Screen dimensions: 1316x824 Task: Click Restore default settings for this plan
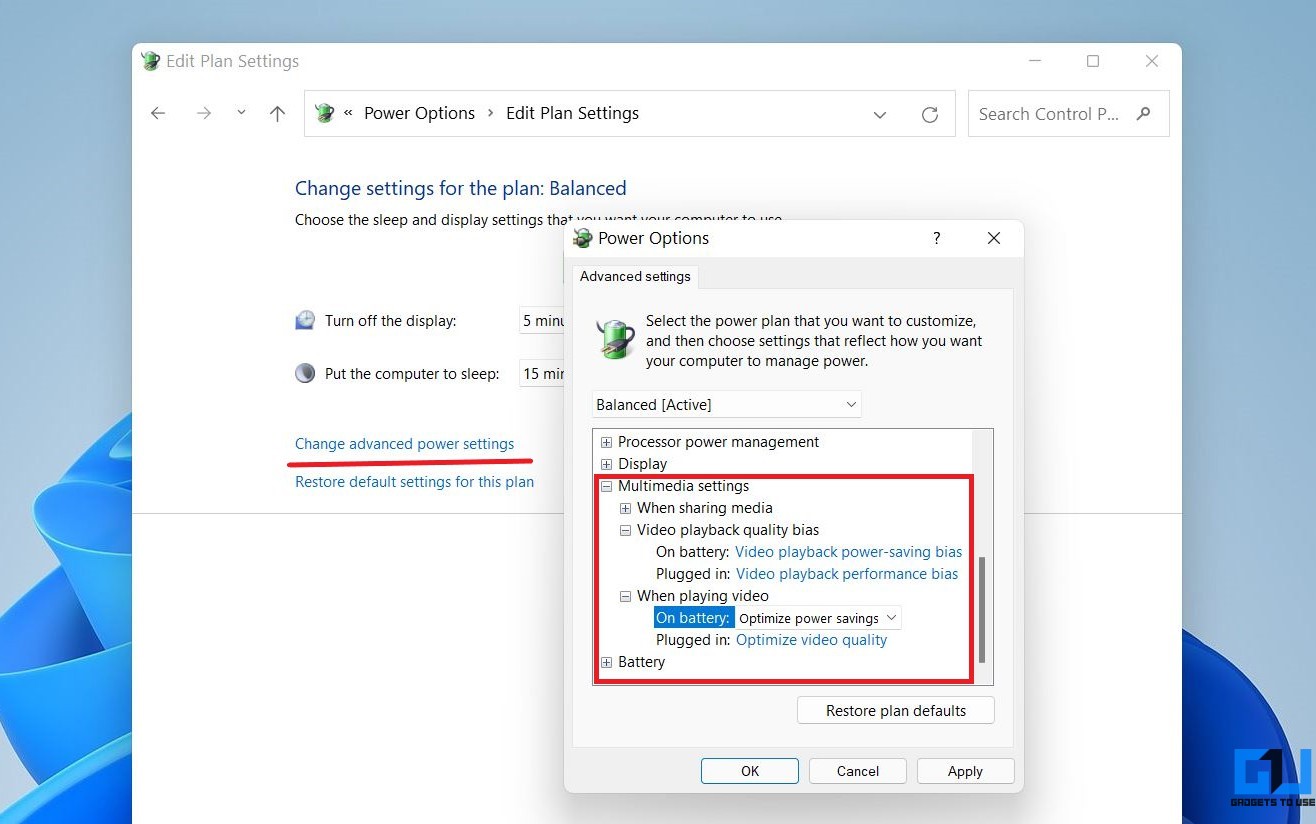tap(414, 482)
